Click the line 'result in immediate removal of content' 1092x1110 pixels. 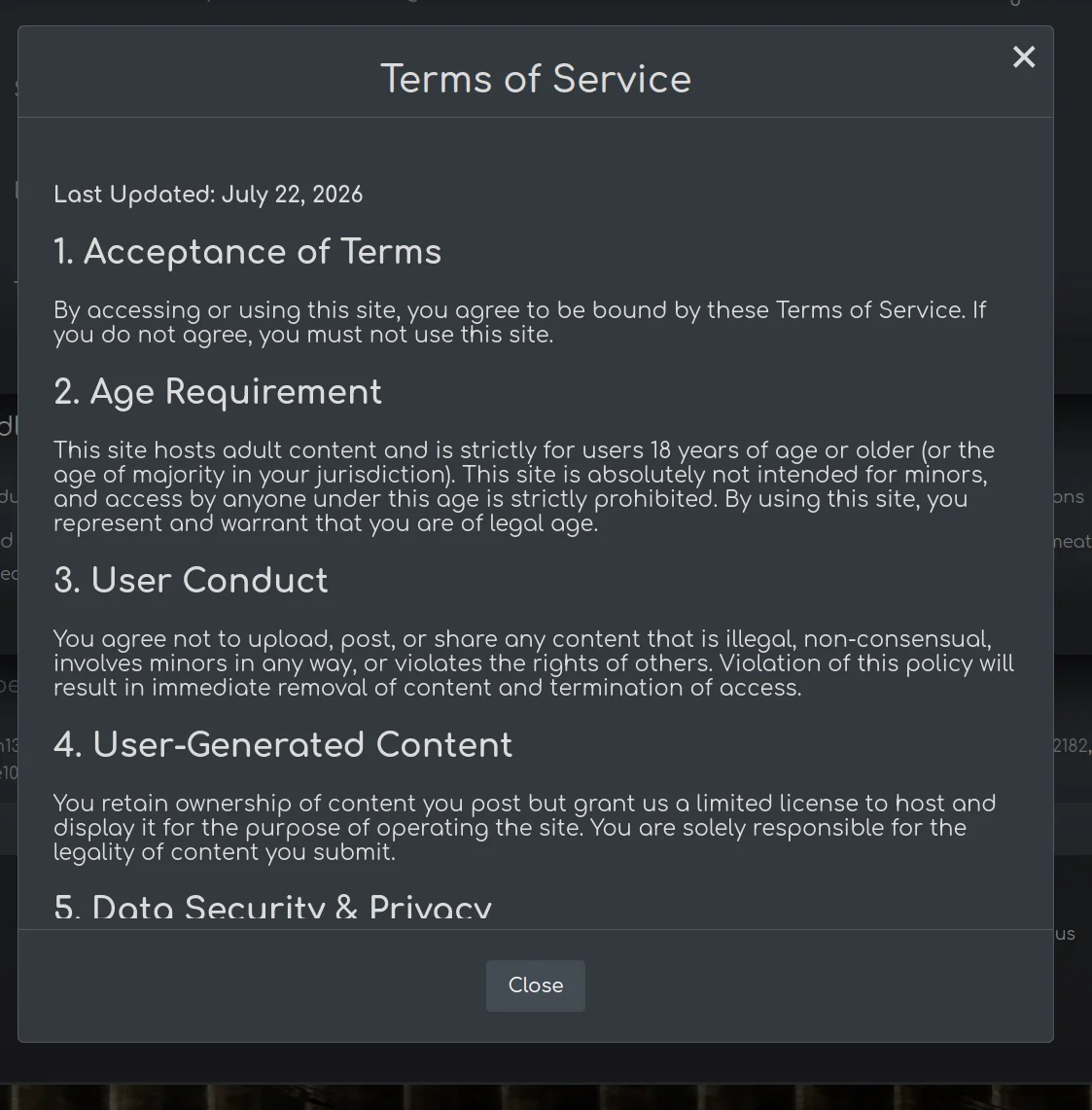(428, 688)
